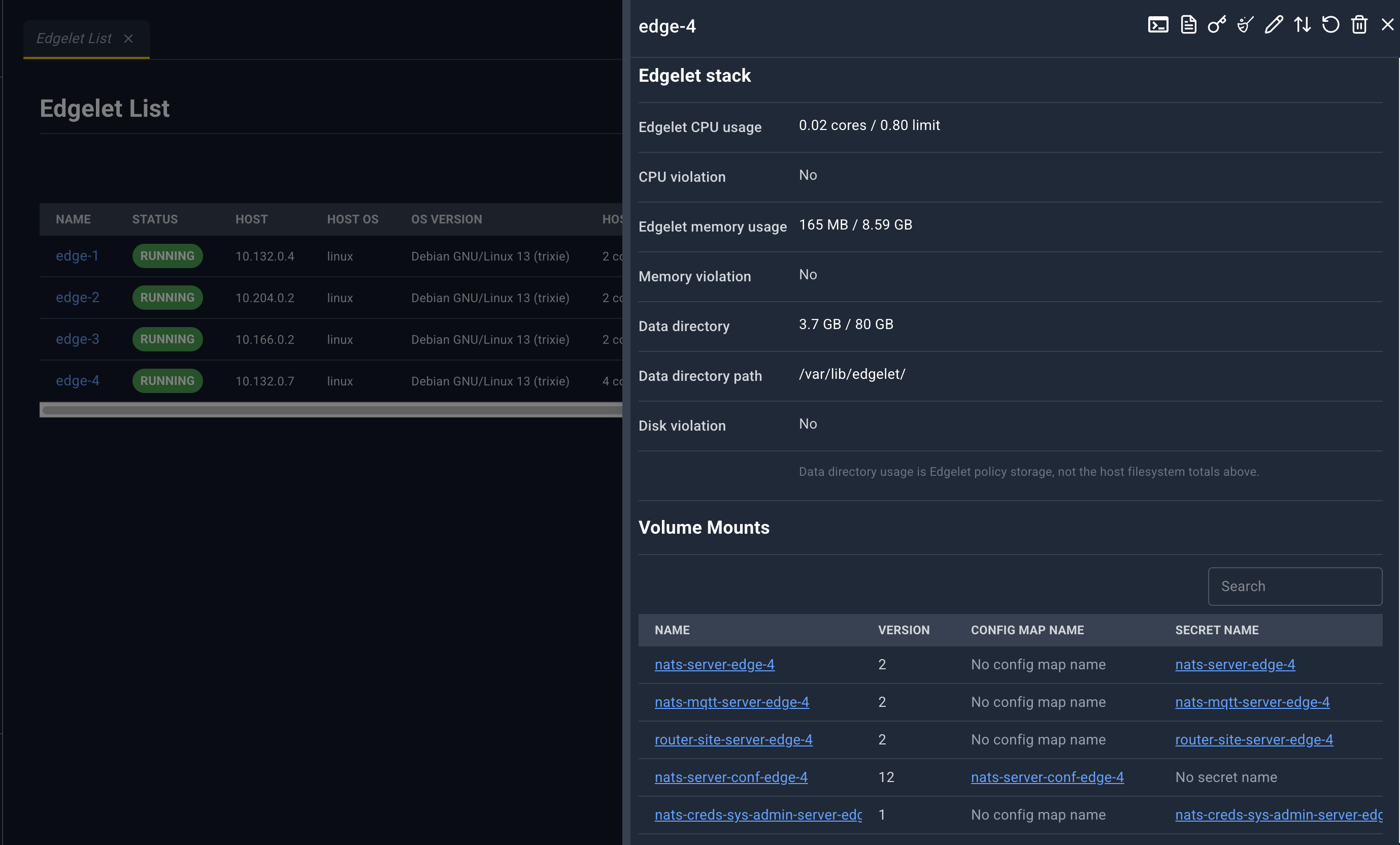Click host IP 10.204.0.2
This screenshot has height=845, width=1400.
pos(265,298)
